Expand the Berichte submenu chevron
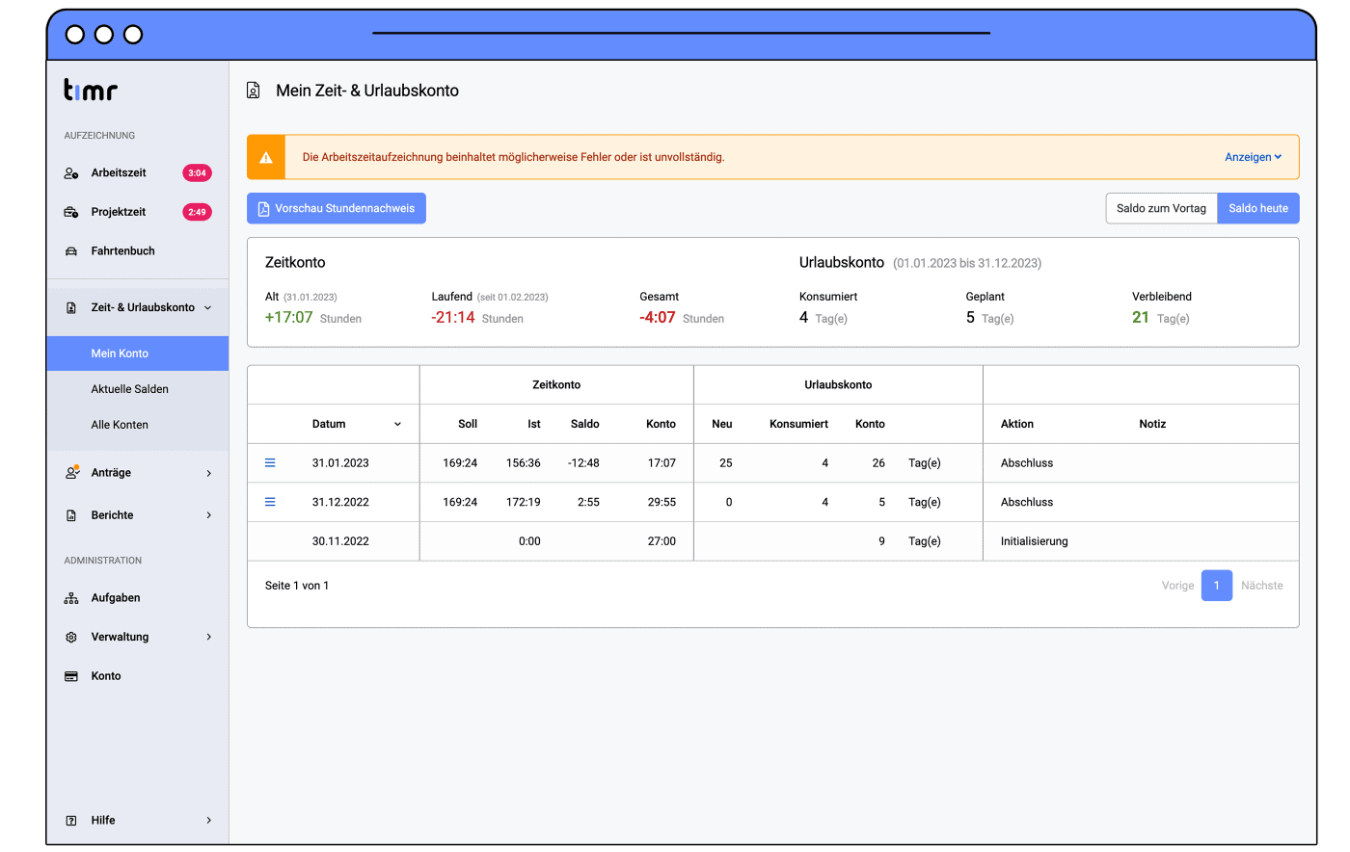The image size is (1350, 852). [208, 516]
